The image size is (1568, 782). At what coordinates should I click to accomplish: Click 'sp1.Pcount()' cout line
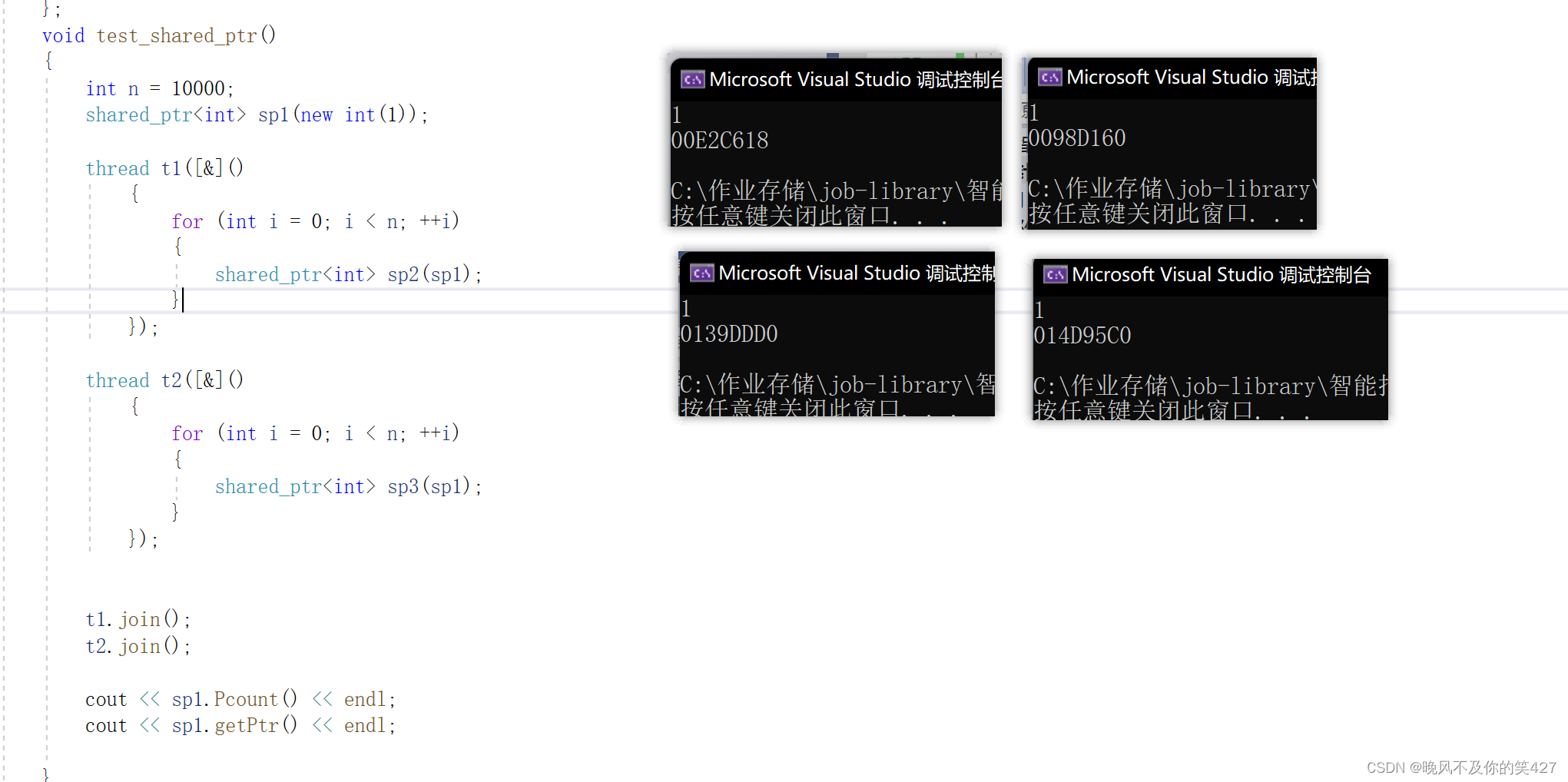[x=240, y=700]
